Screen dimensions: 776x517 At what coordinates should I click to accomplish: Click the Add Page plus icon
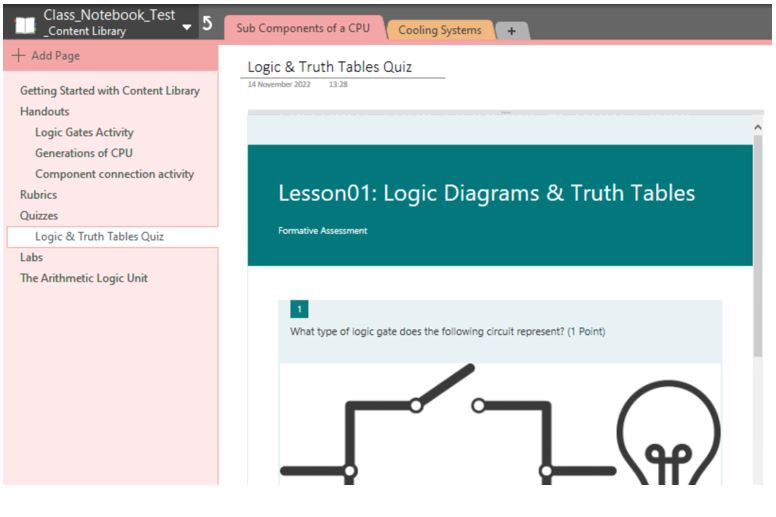pyautogui.click(x=18, y=55)
